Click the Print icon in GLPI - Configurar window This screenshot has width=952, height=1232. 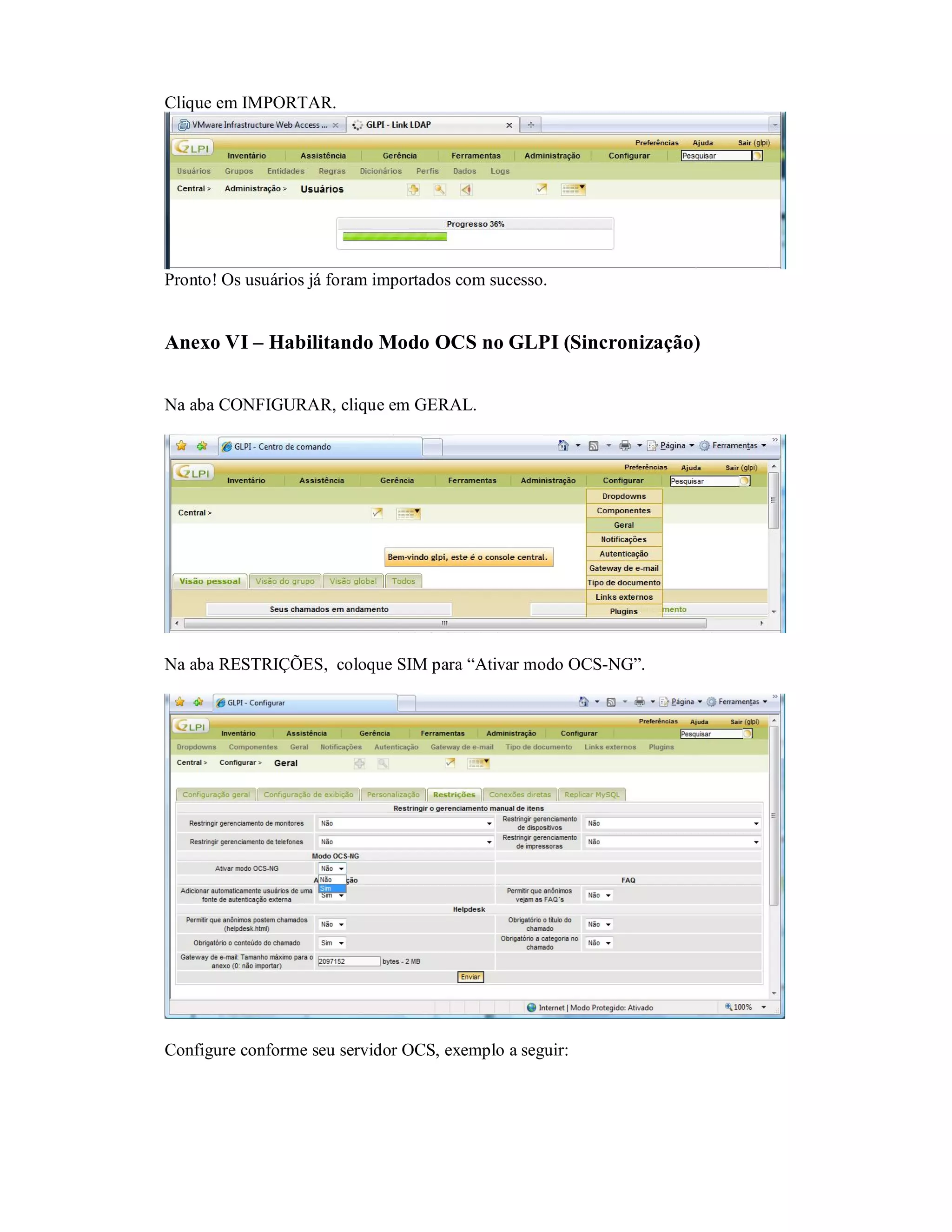tap(639, 702)
